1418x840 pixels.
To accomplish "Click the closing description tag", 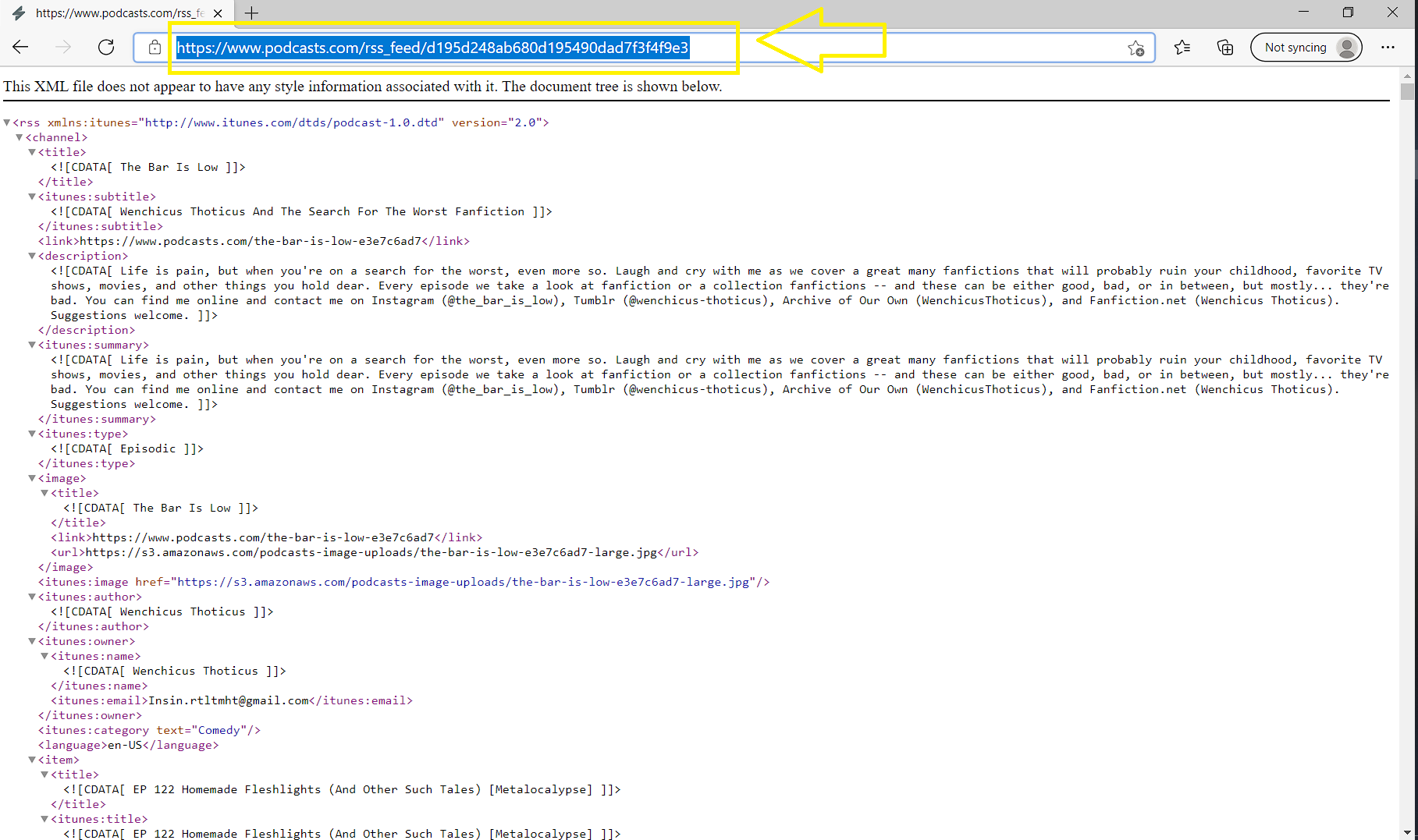I will [87, 330].
